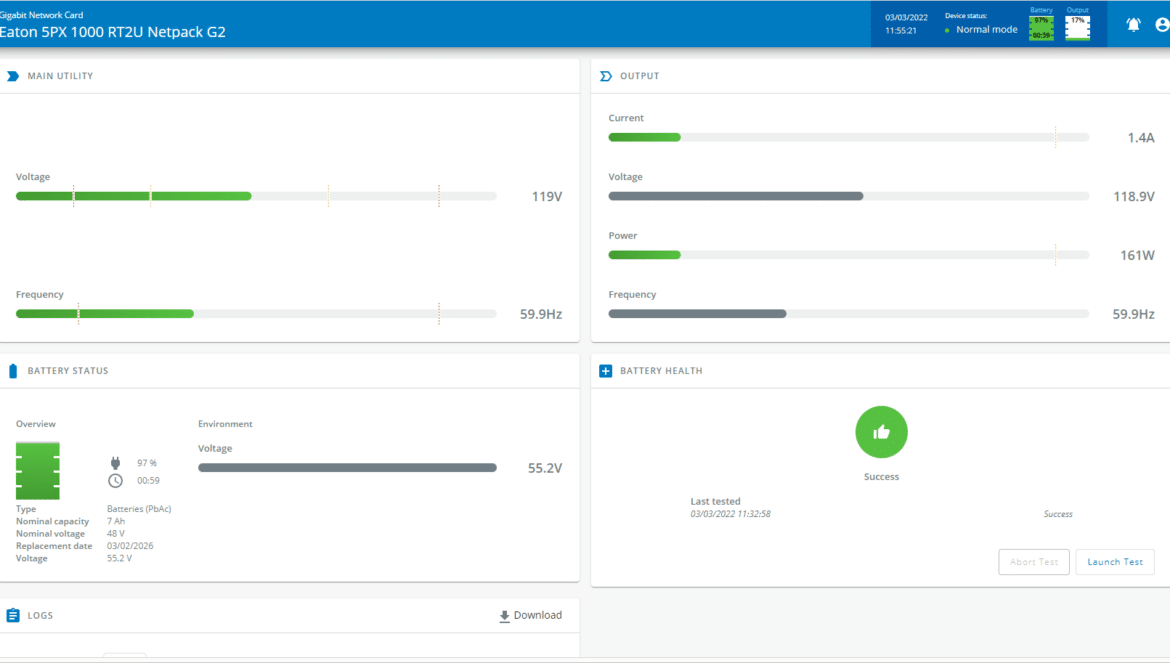Click Output voltage gray progress bar
This screenshot has height=663, width=1170.
coord(848,196)
